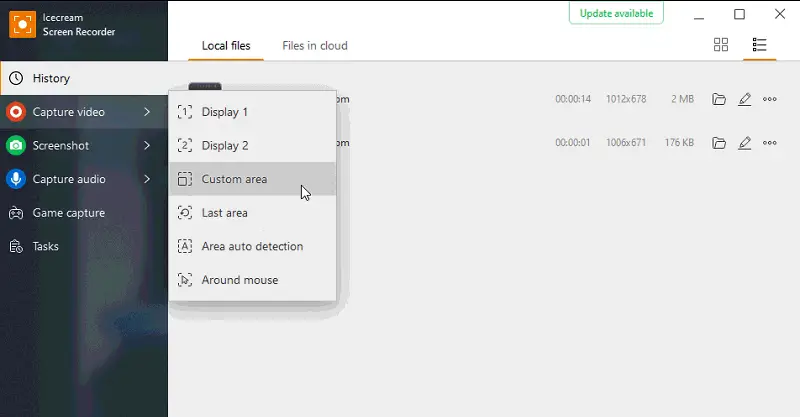Click the Area auto detection icon
This screenshot has width=800, height=417.
click(185, 247)
